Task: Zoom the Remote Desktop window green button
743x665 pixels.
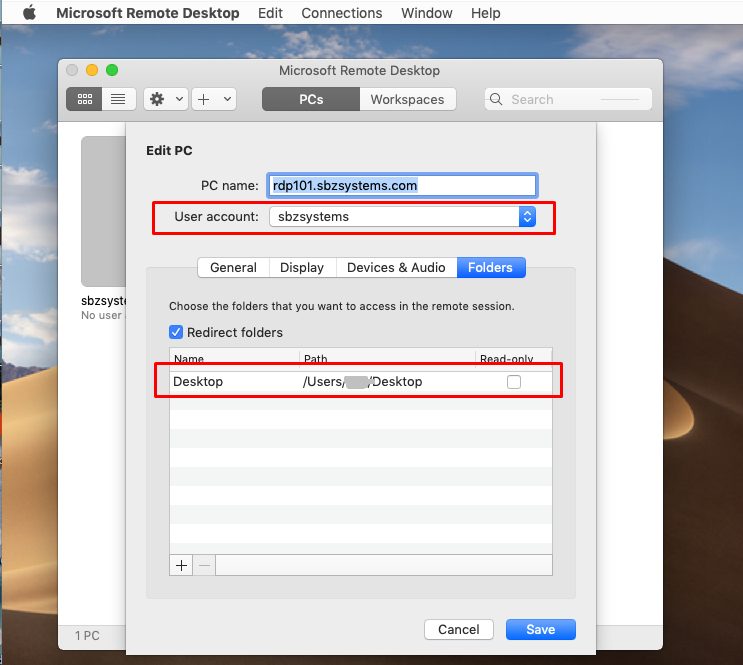Action: click(112, 70)
